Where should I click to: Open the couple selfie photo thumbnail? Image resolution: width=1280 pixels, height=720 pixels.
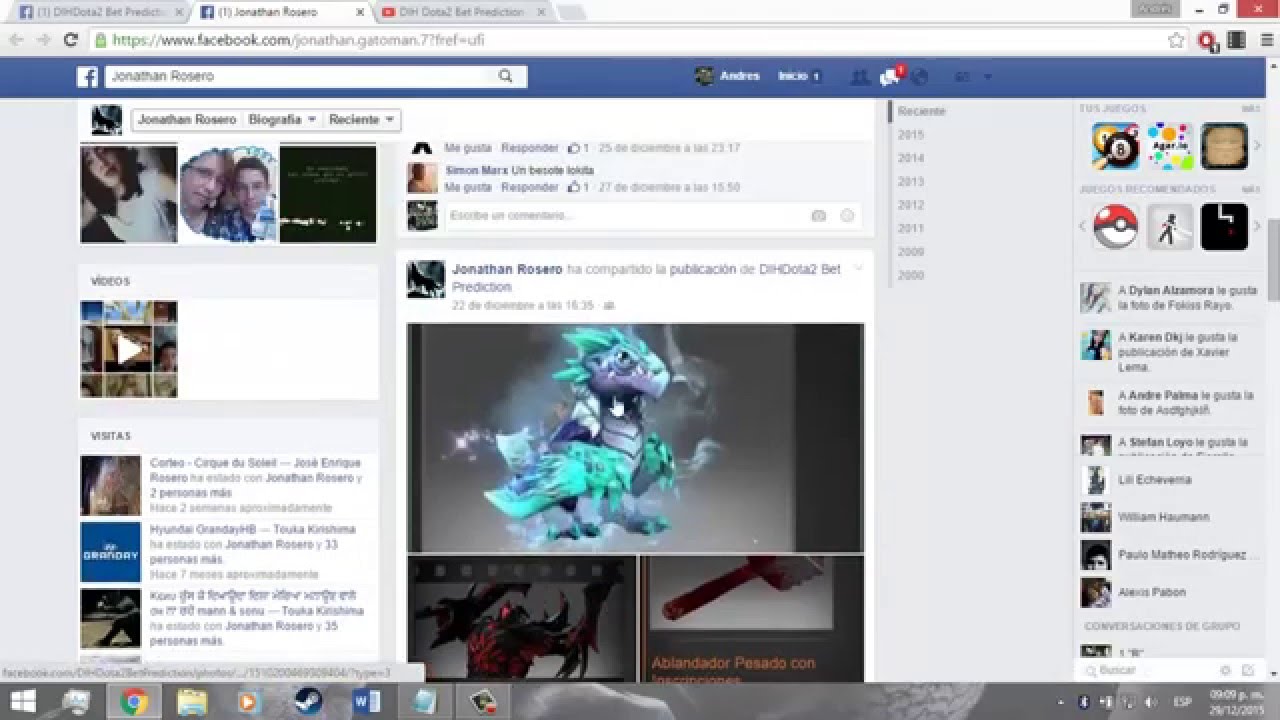coord(228,194)
